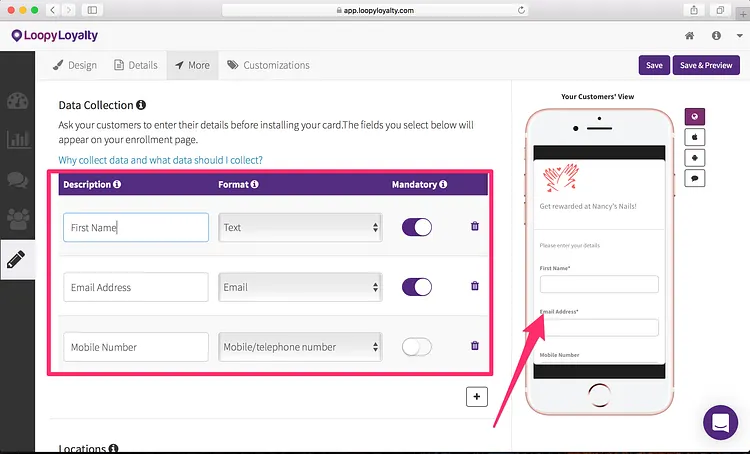Disable mandatory toggle for First Name
The image size is (750, 454).
point(417,227)
